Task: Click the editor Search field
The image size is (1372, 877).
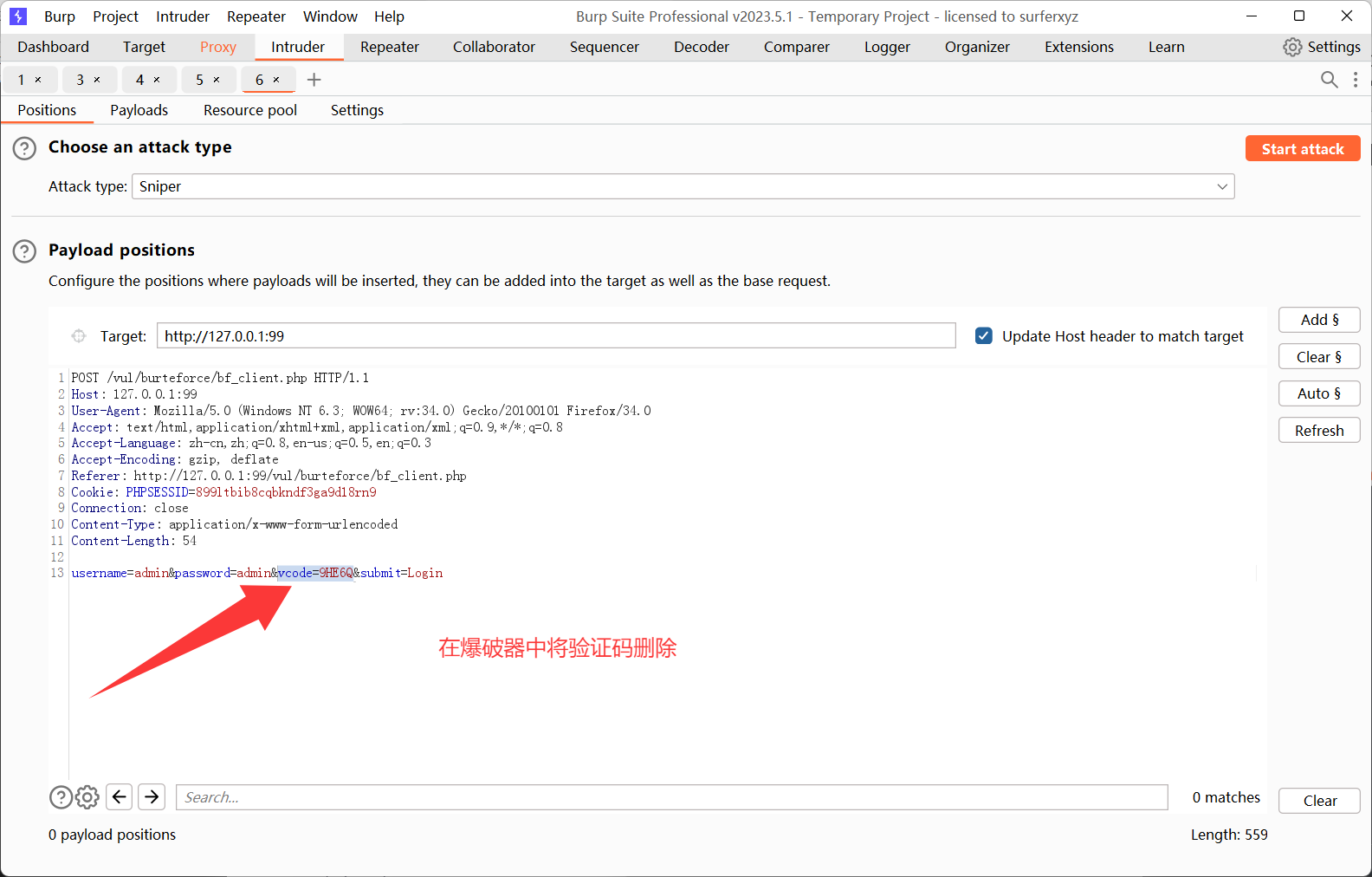Action: 672,797
